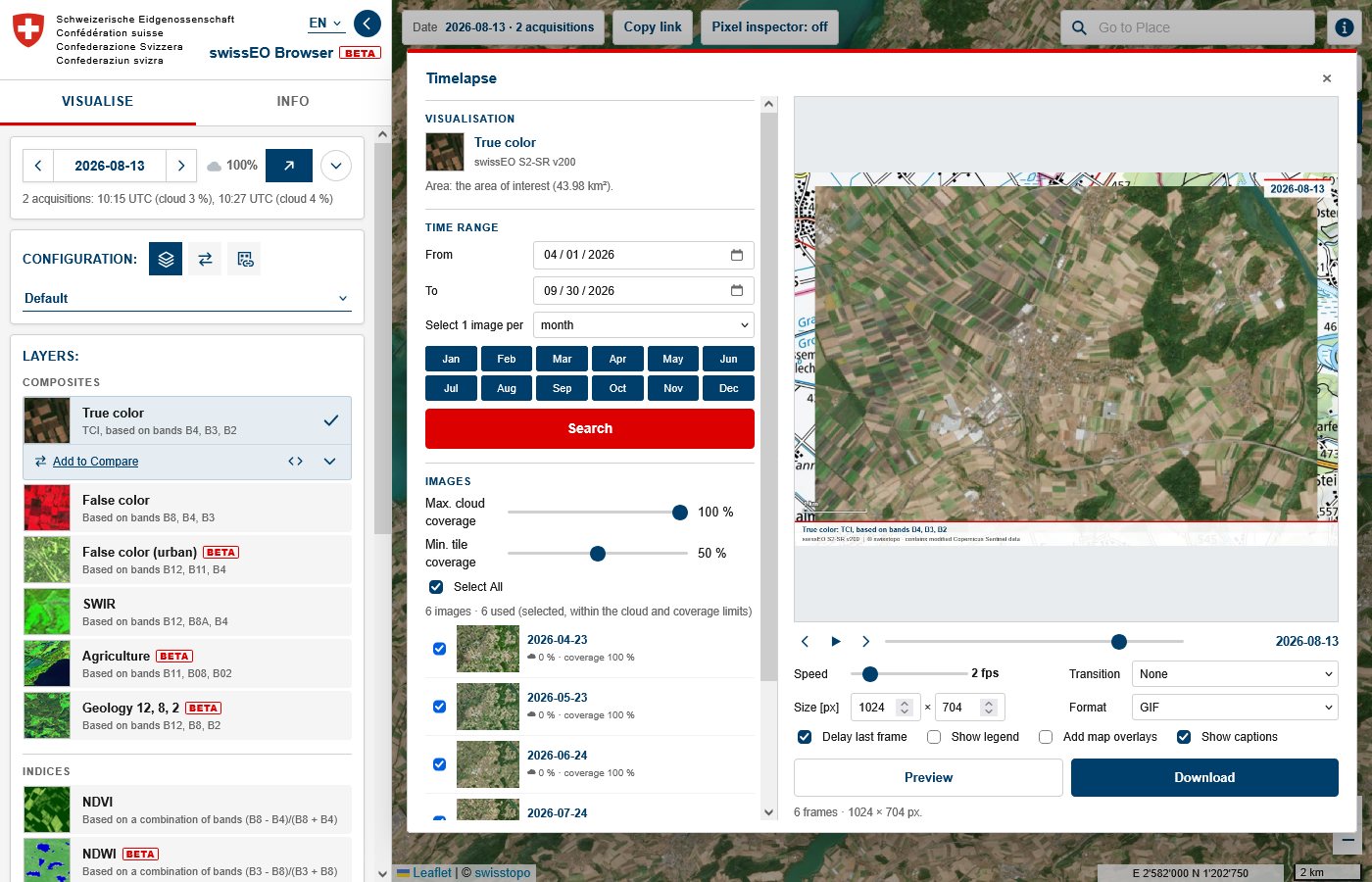This screenshot has height=882, width=1372.
Task: Open the calendar picker for the To date
Action: pos(737,291)
